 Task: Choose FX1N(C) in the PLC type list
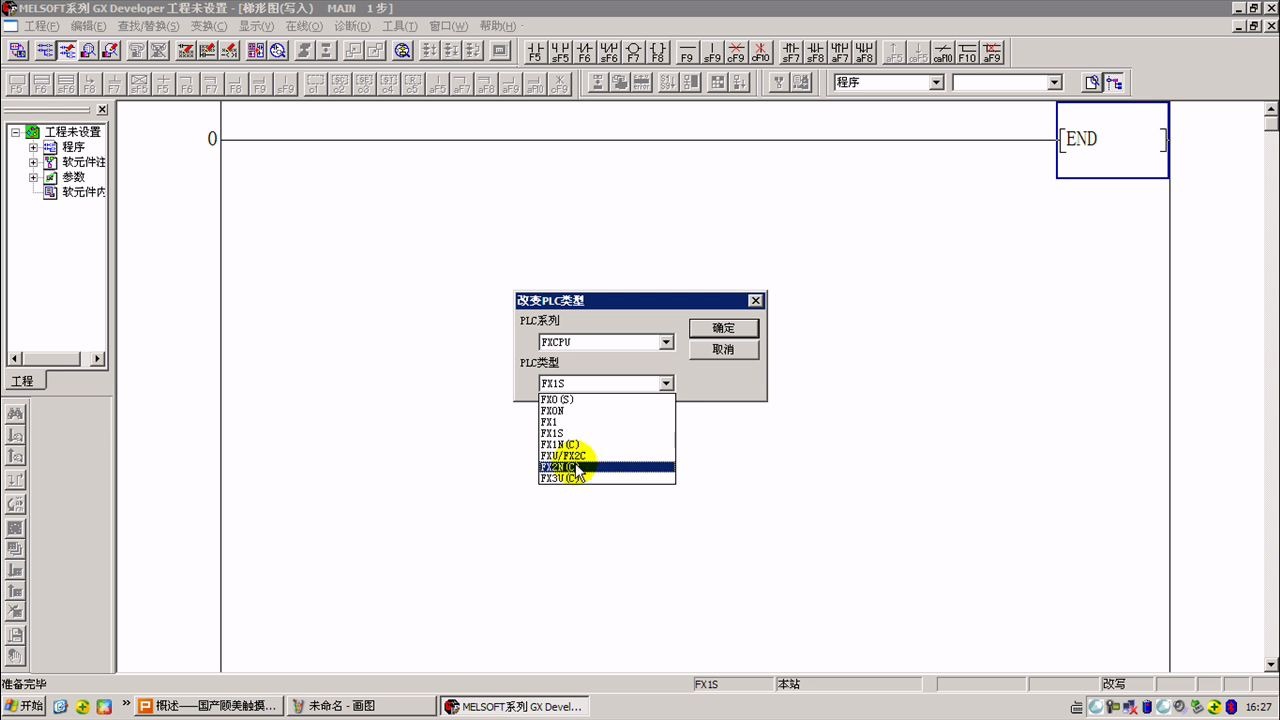(x=607, y=444)
